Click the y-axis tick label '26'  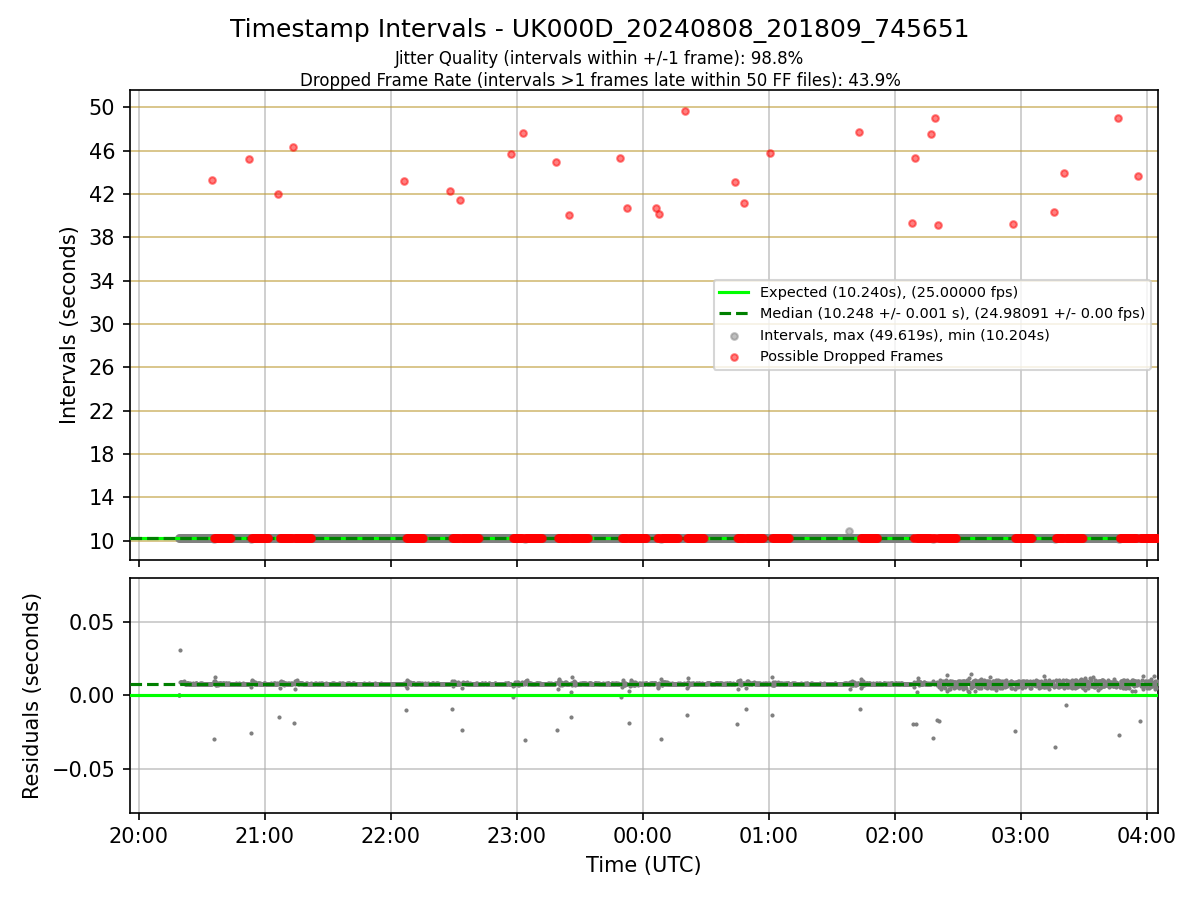(102, 367)
